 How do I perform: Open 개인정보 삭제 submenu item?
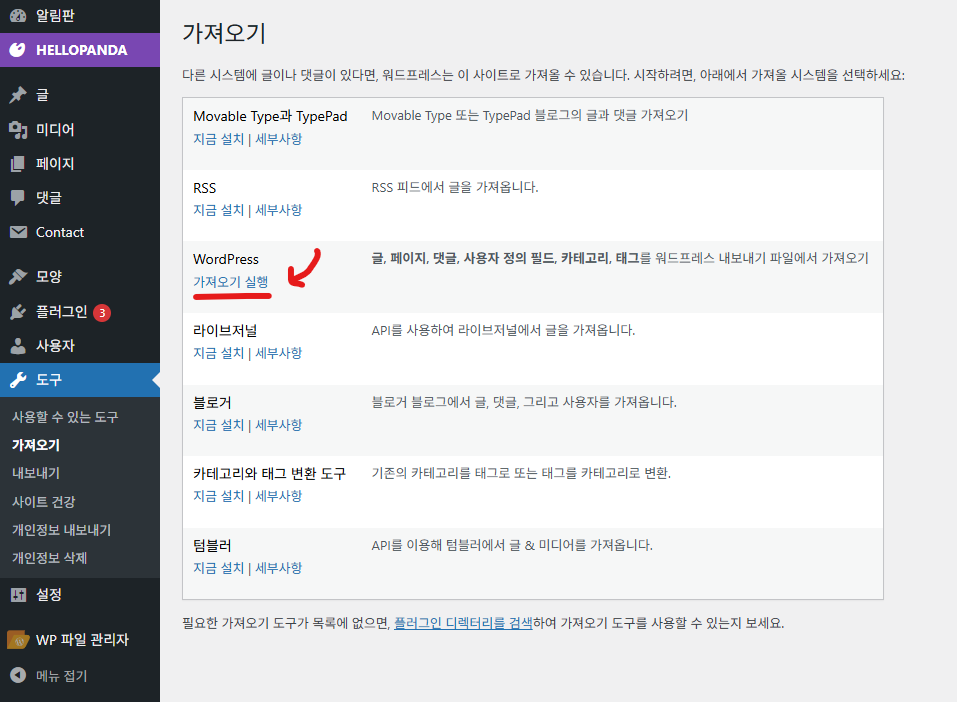(49, 558)
